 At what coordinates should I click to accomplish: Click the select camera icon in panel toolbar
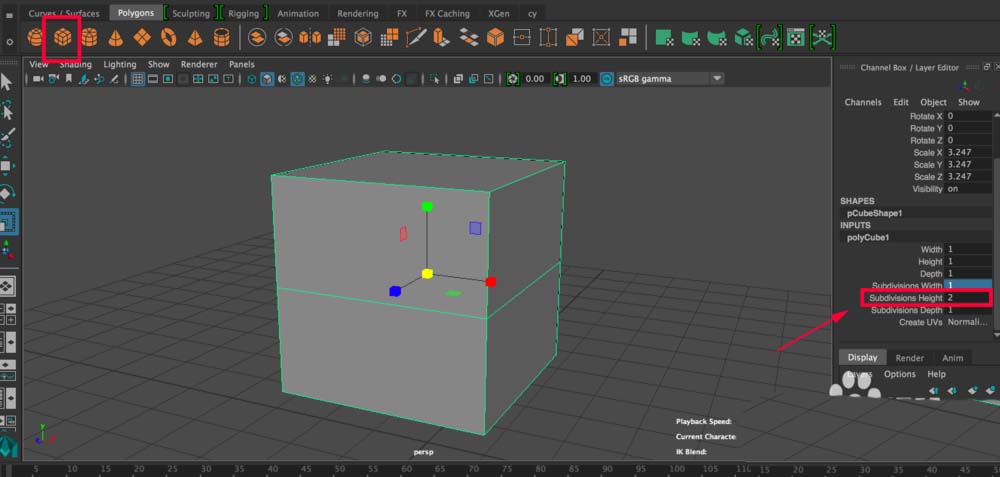click(x=38, y=79)
